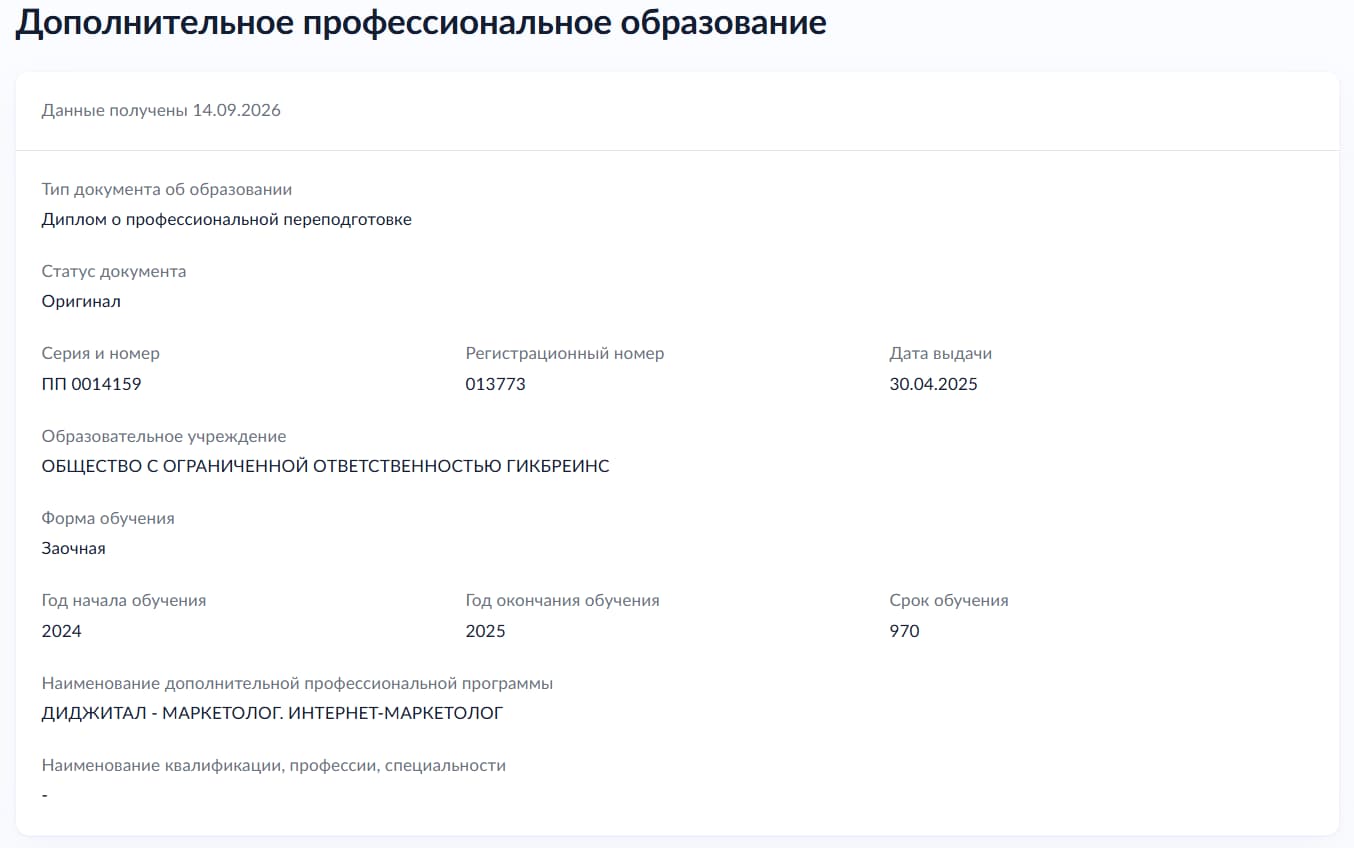
Task: Click the 'Статус документа' label
Action: pos(114,271)
